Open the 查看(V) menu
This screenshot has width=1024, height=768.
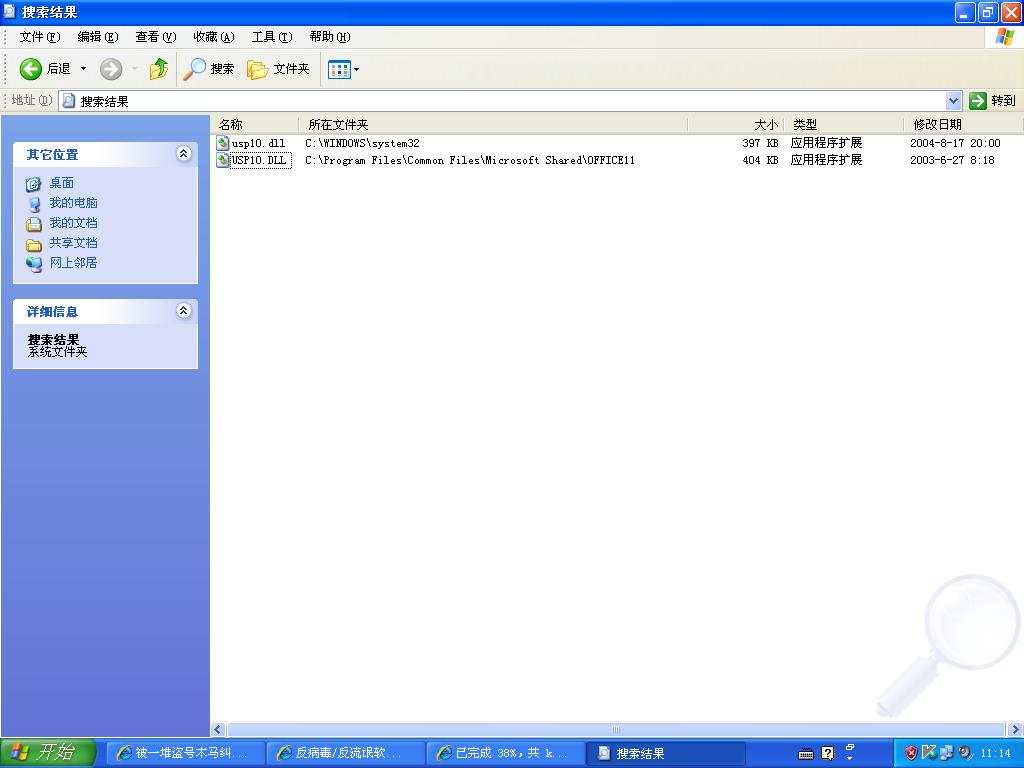[x=155, y=37]
